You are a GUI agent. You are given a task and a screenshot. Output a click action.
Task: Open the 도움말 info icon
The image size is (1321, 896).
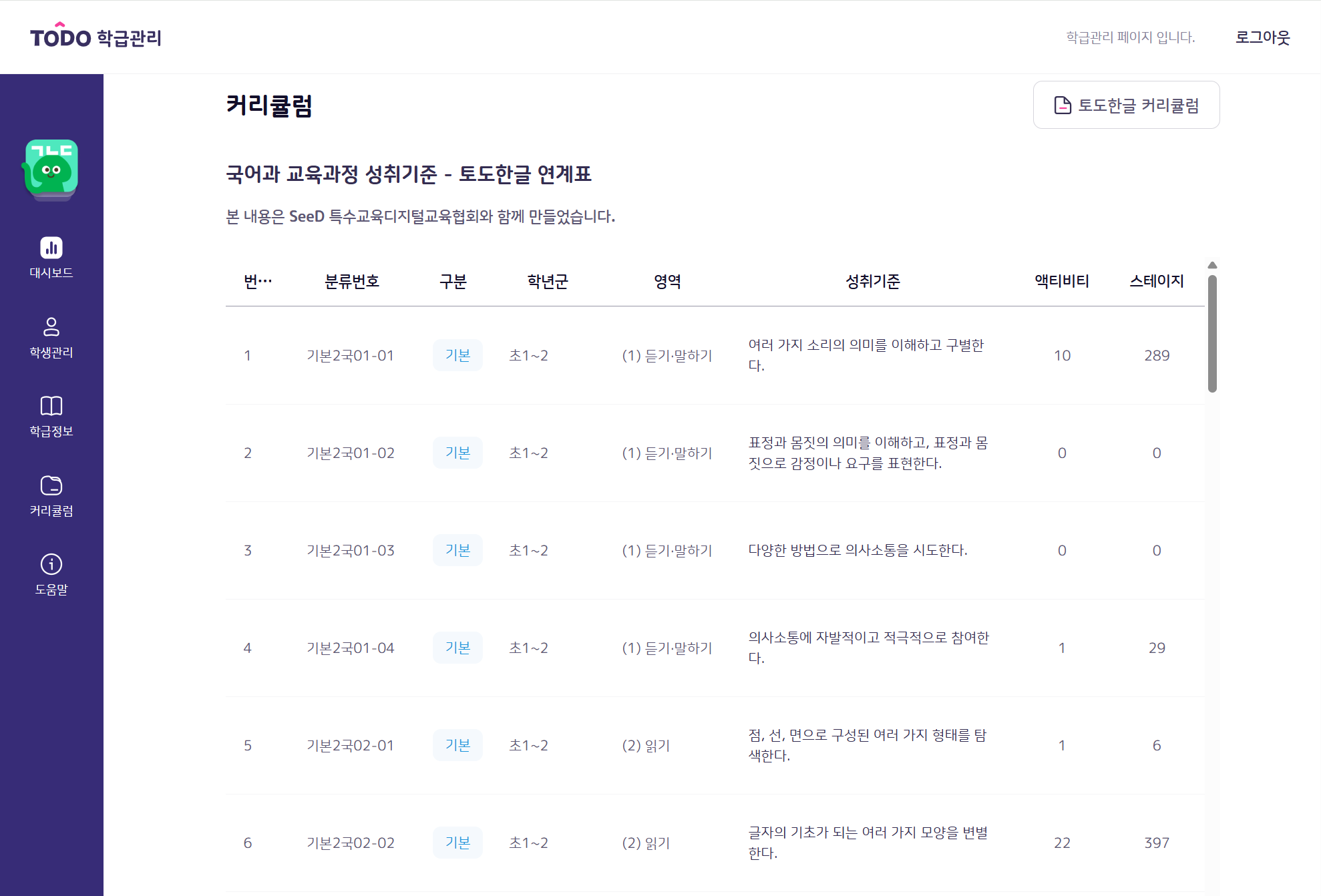(x=51, y=564)
